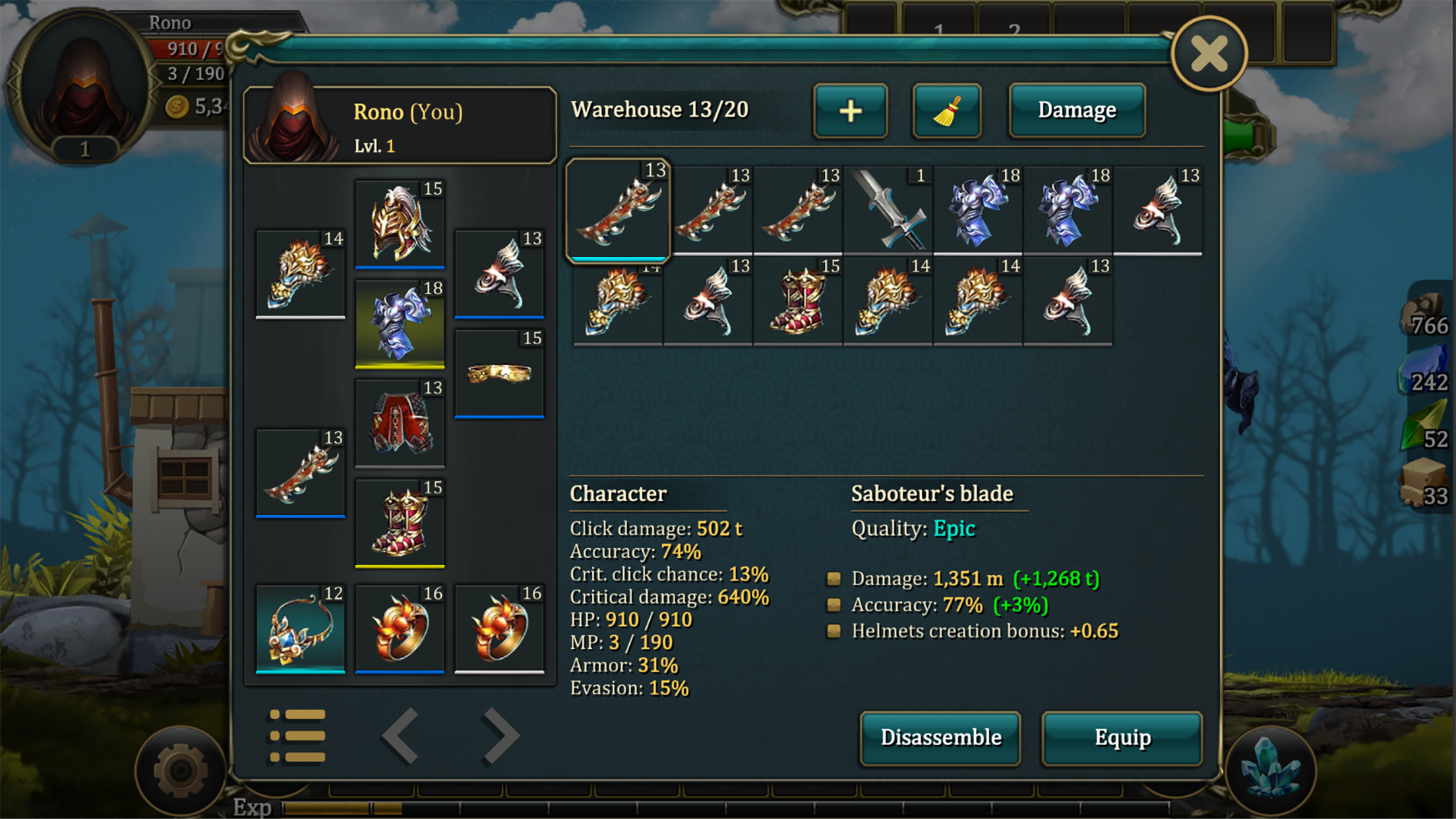This screenshot has height=819, width=1456.
Task: Go to next character with right arrow
Action: coord(501,736)
